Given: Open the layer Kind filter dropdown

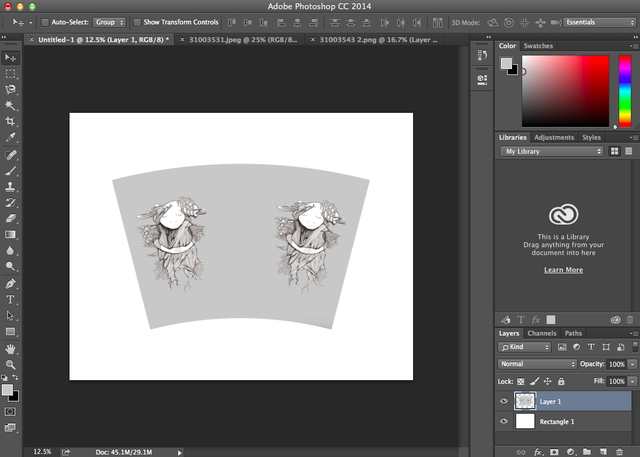Looking at the screenshot, I should (x=524, y=347).
